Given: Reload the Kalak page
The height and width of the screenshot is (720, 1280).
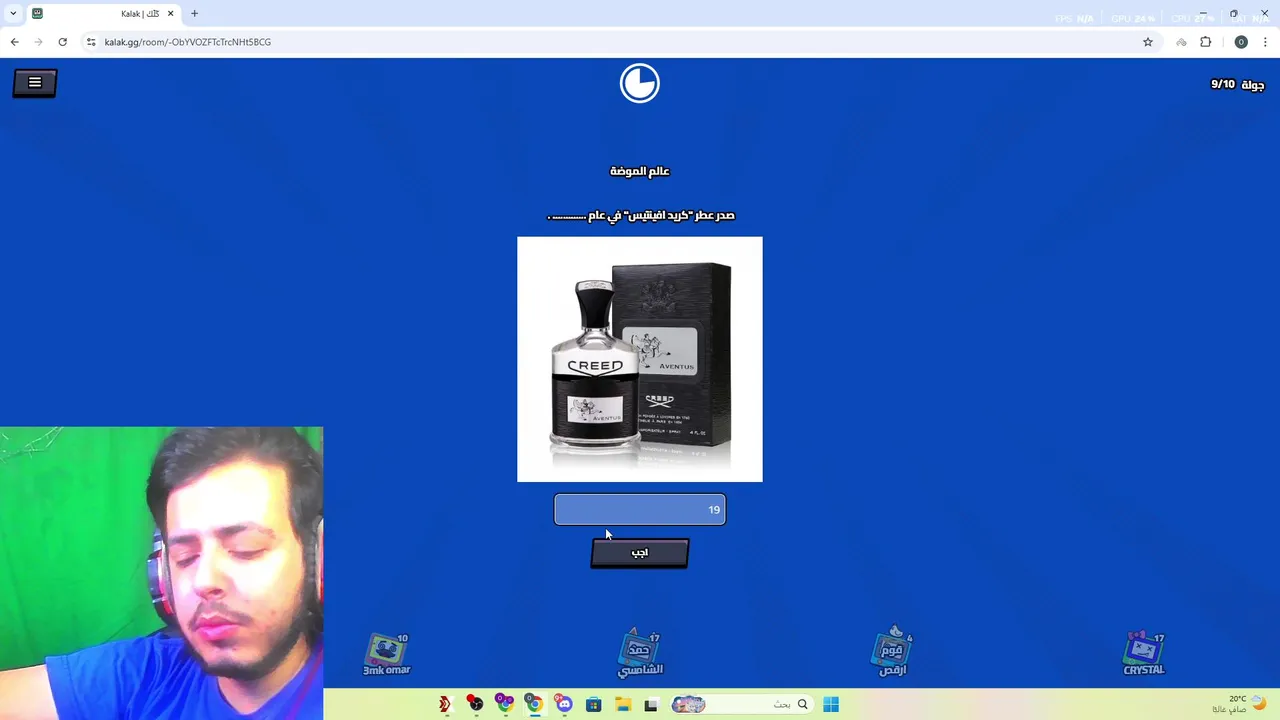Looking at the screenshot, I should pyautogui.click(x=62, y=42).
